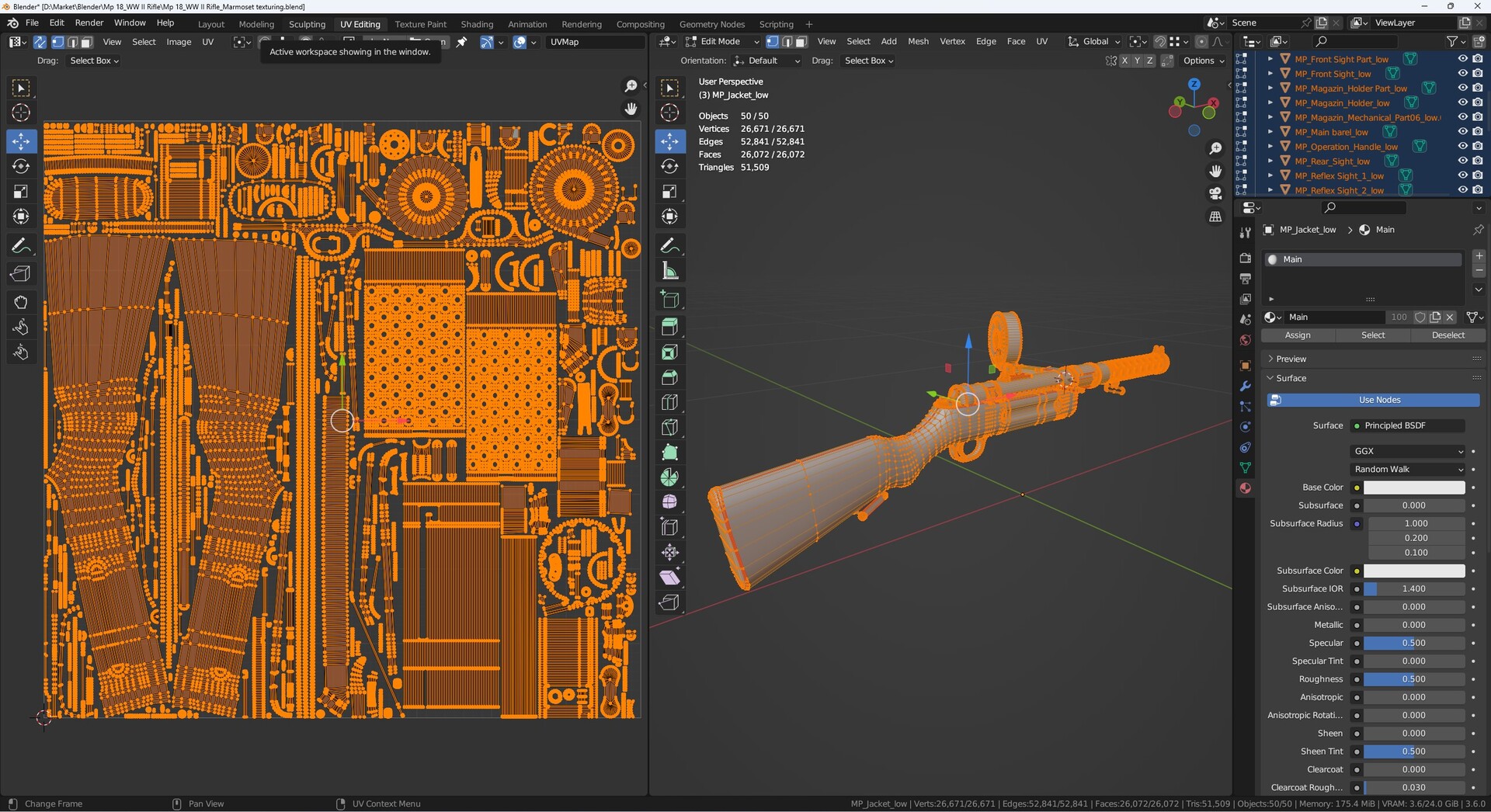Disable render visibility for MP_Front_Sight_low
The image size is (1491, 812).
(1476, 73)
